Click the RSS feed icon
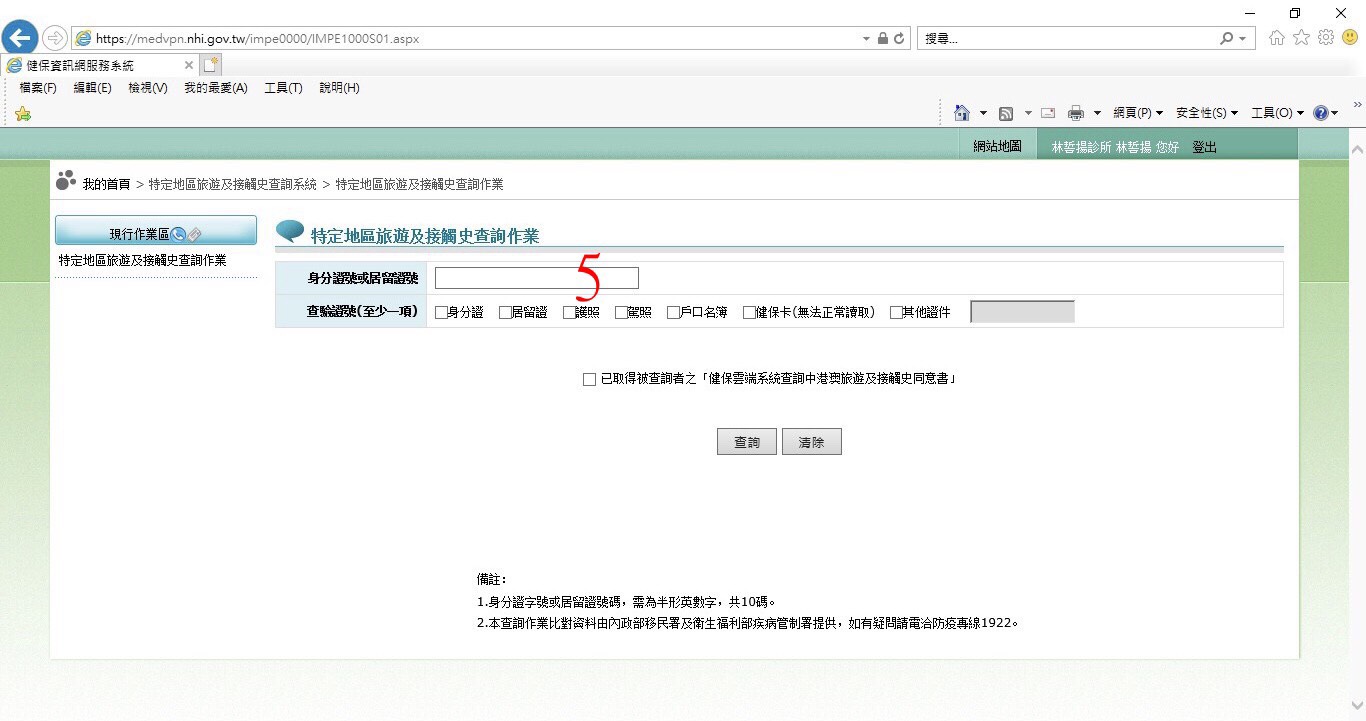 tap(1006, 113)
